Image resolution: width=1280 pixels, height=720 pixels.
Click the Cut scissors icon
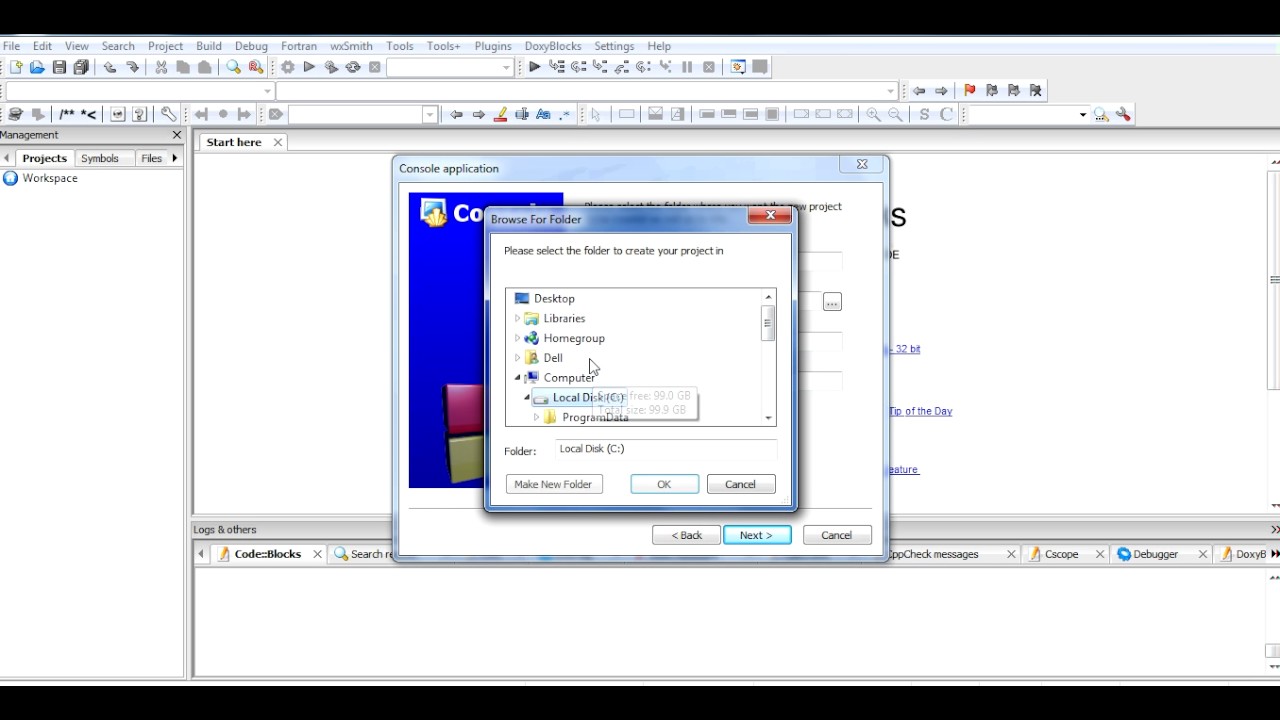[161, 67]
